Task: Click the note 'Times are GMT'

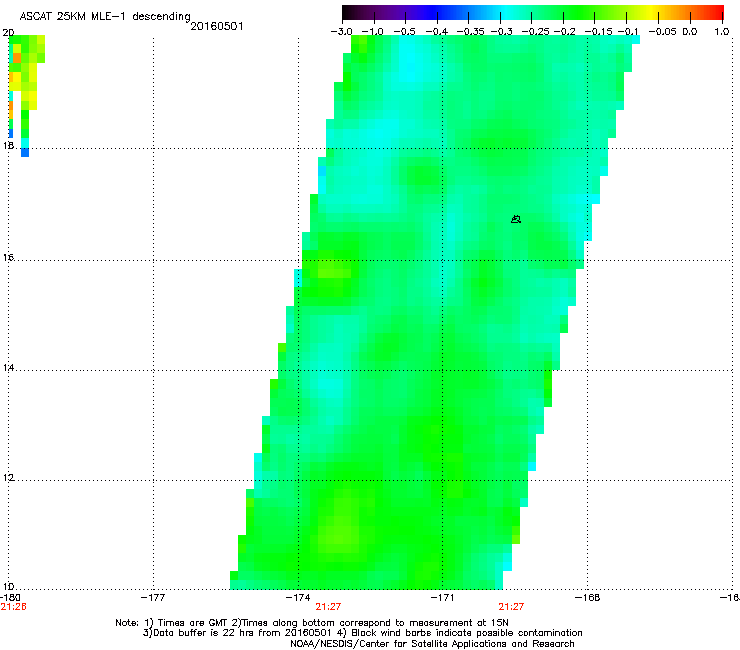Action: 193,623
